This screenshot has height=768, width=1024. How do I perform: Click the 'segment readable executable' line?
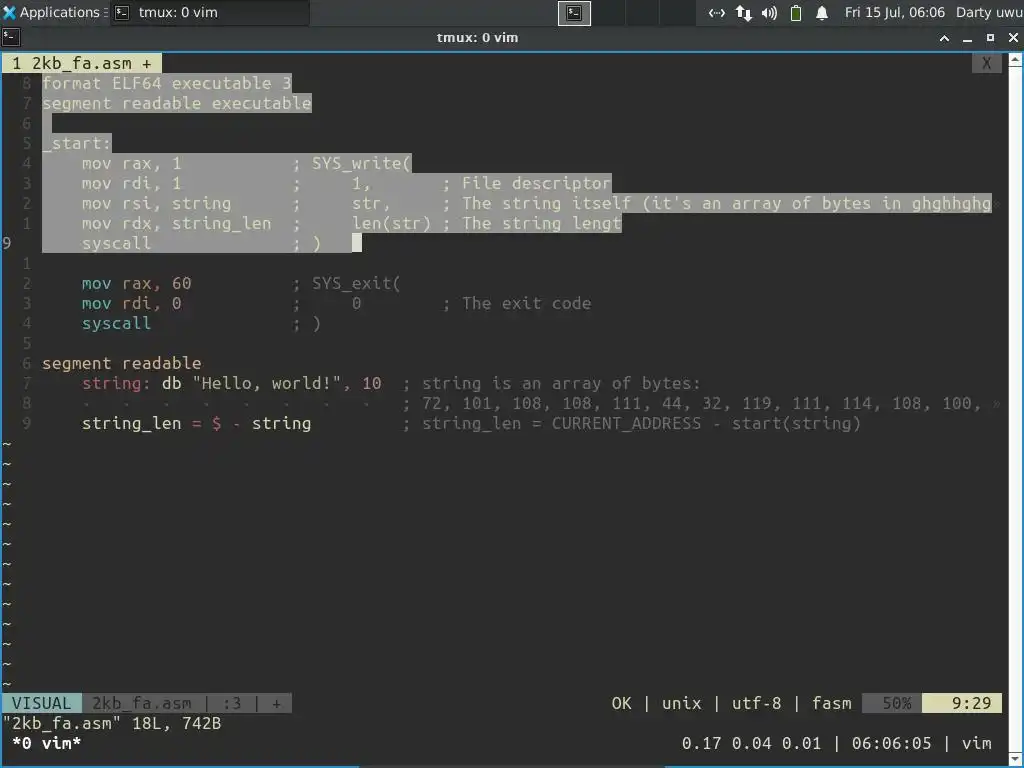point(176,103)
